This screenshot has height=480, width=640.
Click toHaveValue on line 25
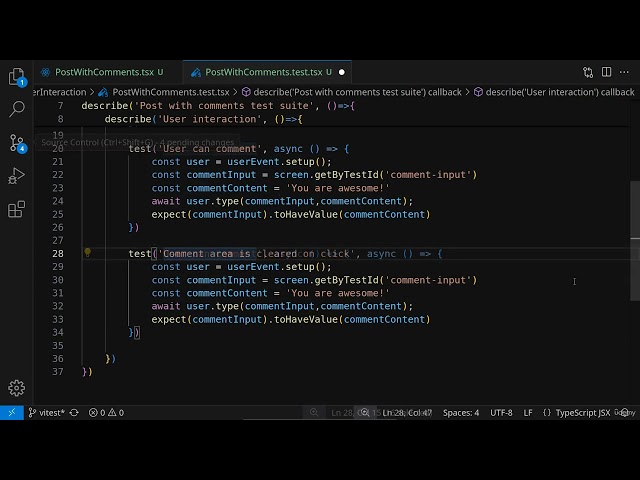click(306, 214)
